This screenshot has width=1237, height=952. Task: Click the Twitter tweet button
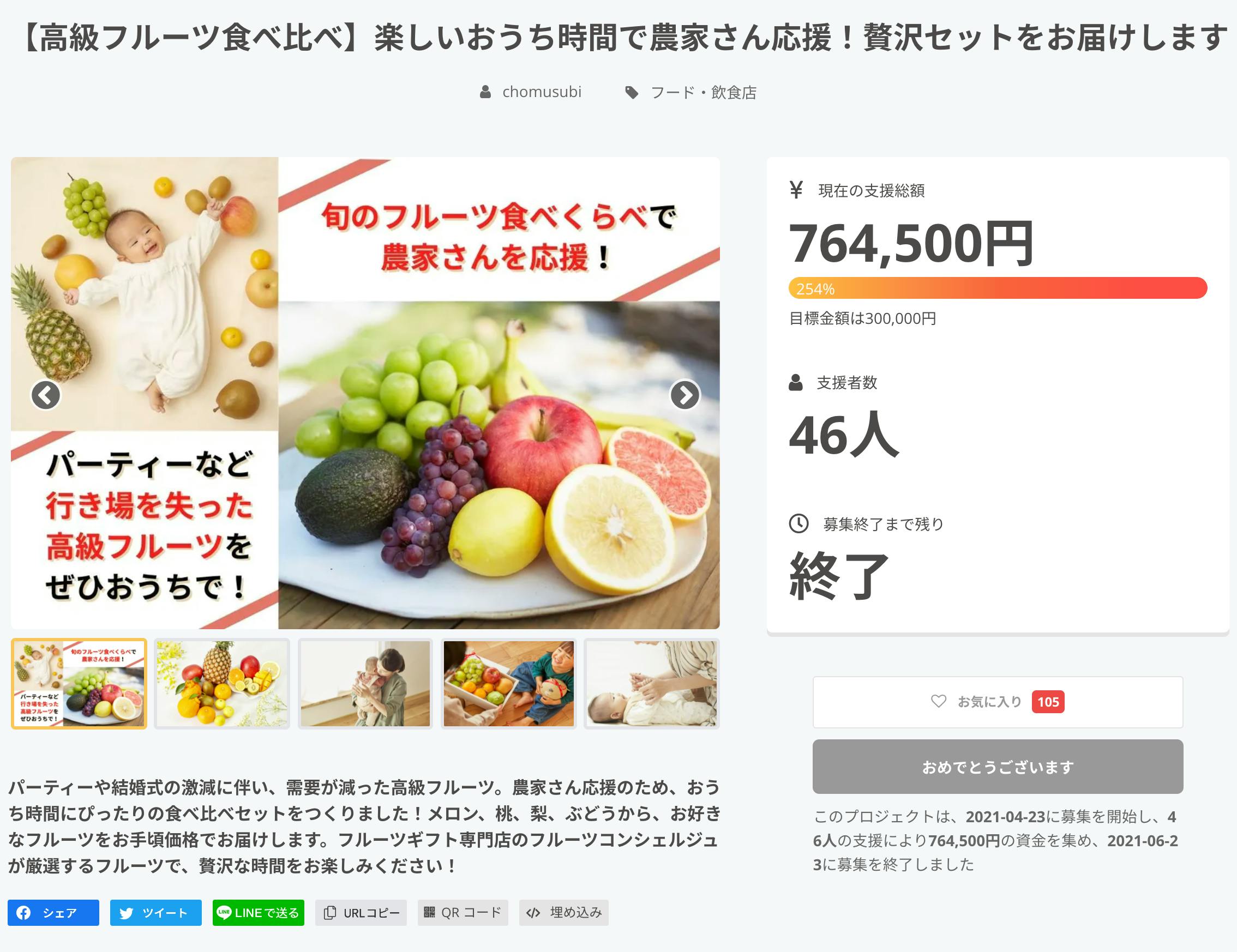click(156, 912)
